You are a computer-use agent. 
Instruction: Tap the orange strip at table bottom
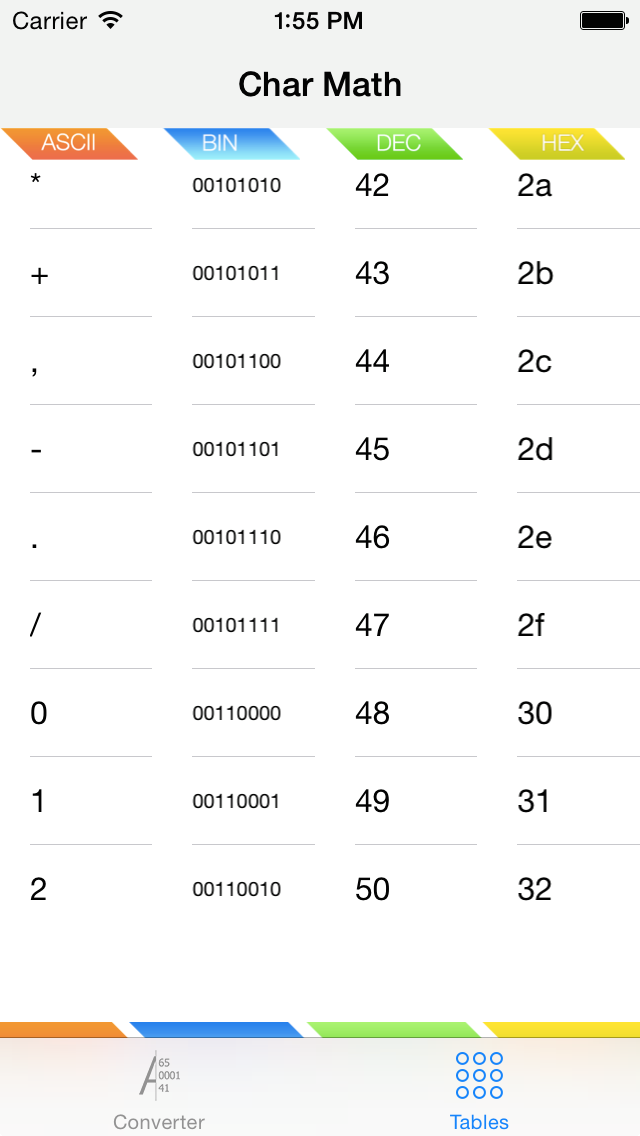pos(64,1030)
